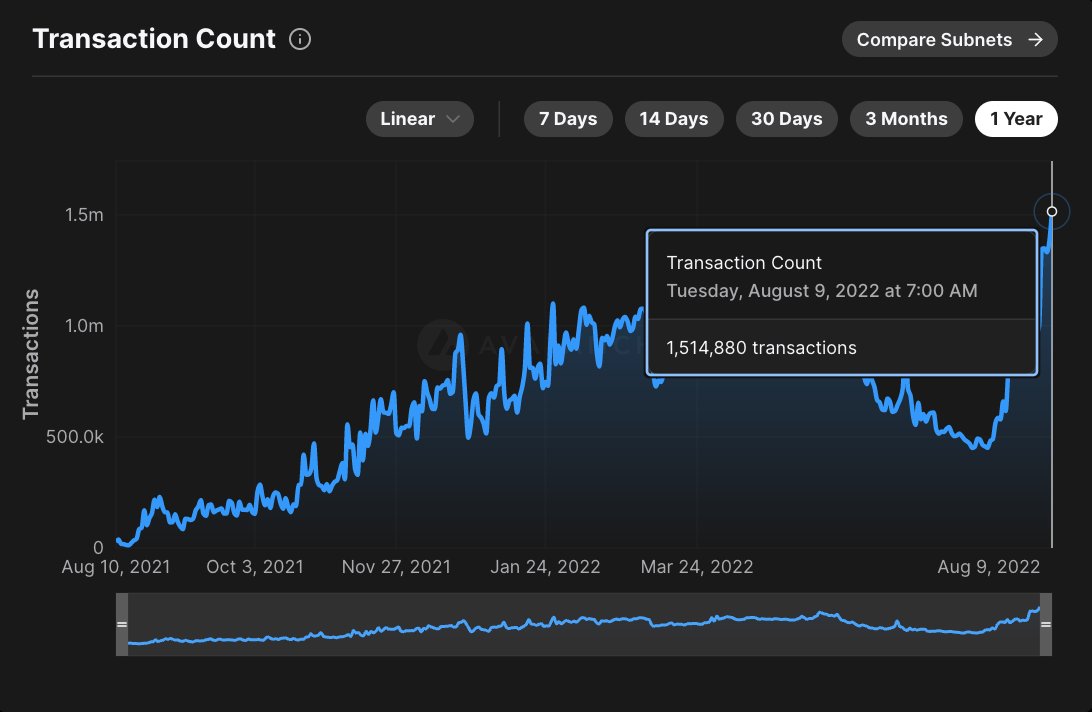Viewport: 1092px width, 712px height.
Task: Click the highlighted data point marker on the chart
Action: [x=1051, y=211]
